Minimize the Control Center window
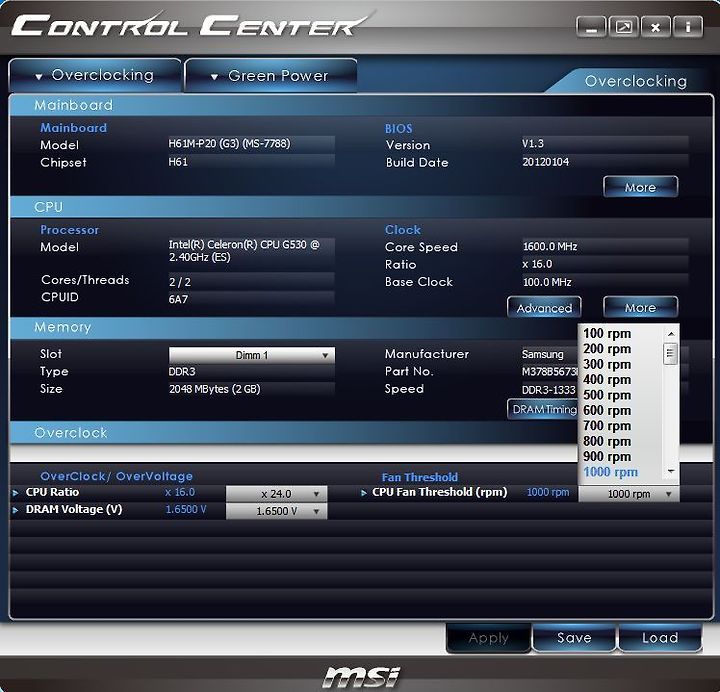Viewport: 720px width, 692px height. [x=591, y=27]
